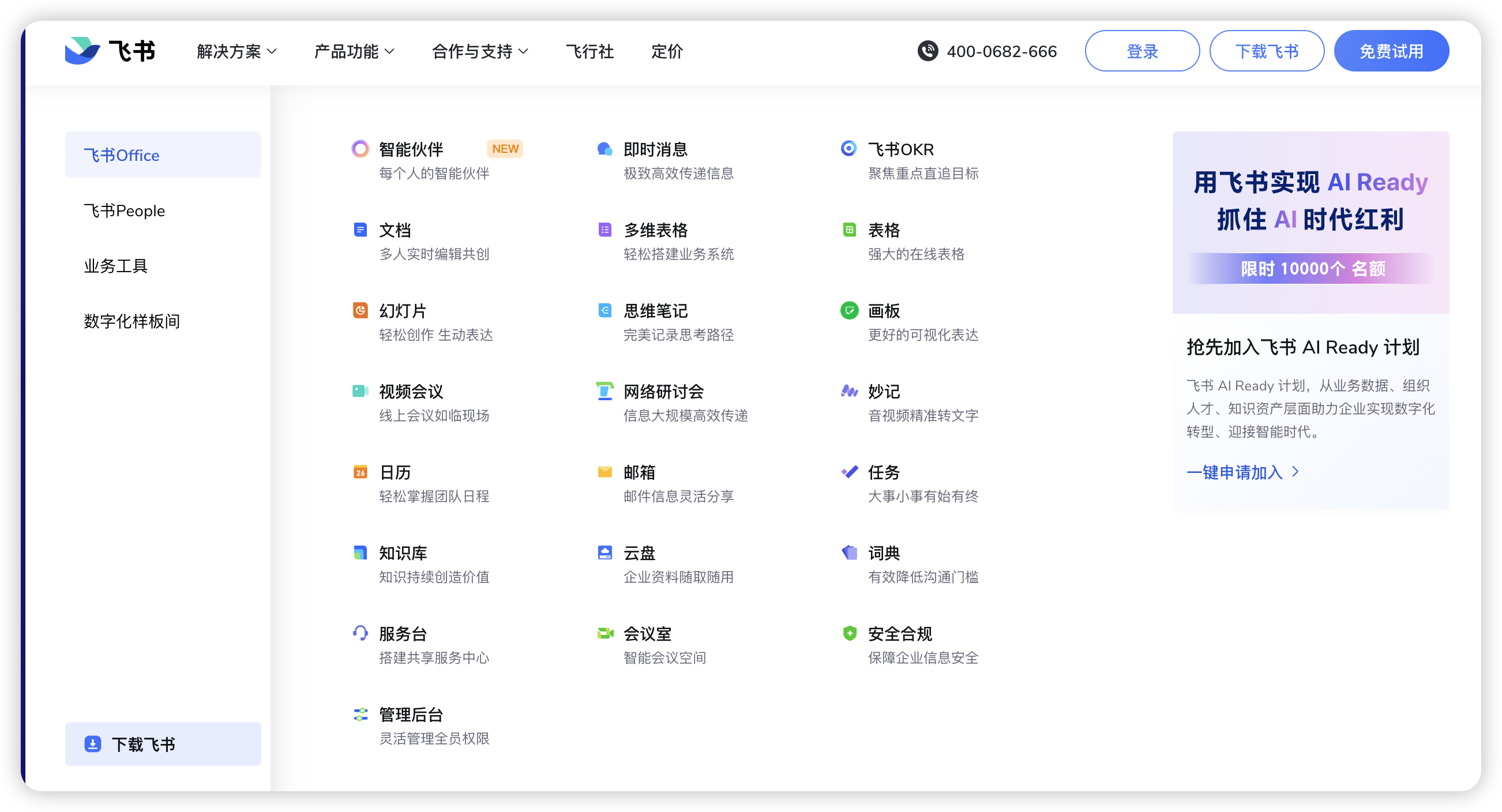
Task: Click the 登录 login button
Action: (x=1141, y=51)
